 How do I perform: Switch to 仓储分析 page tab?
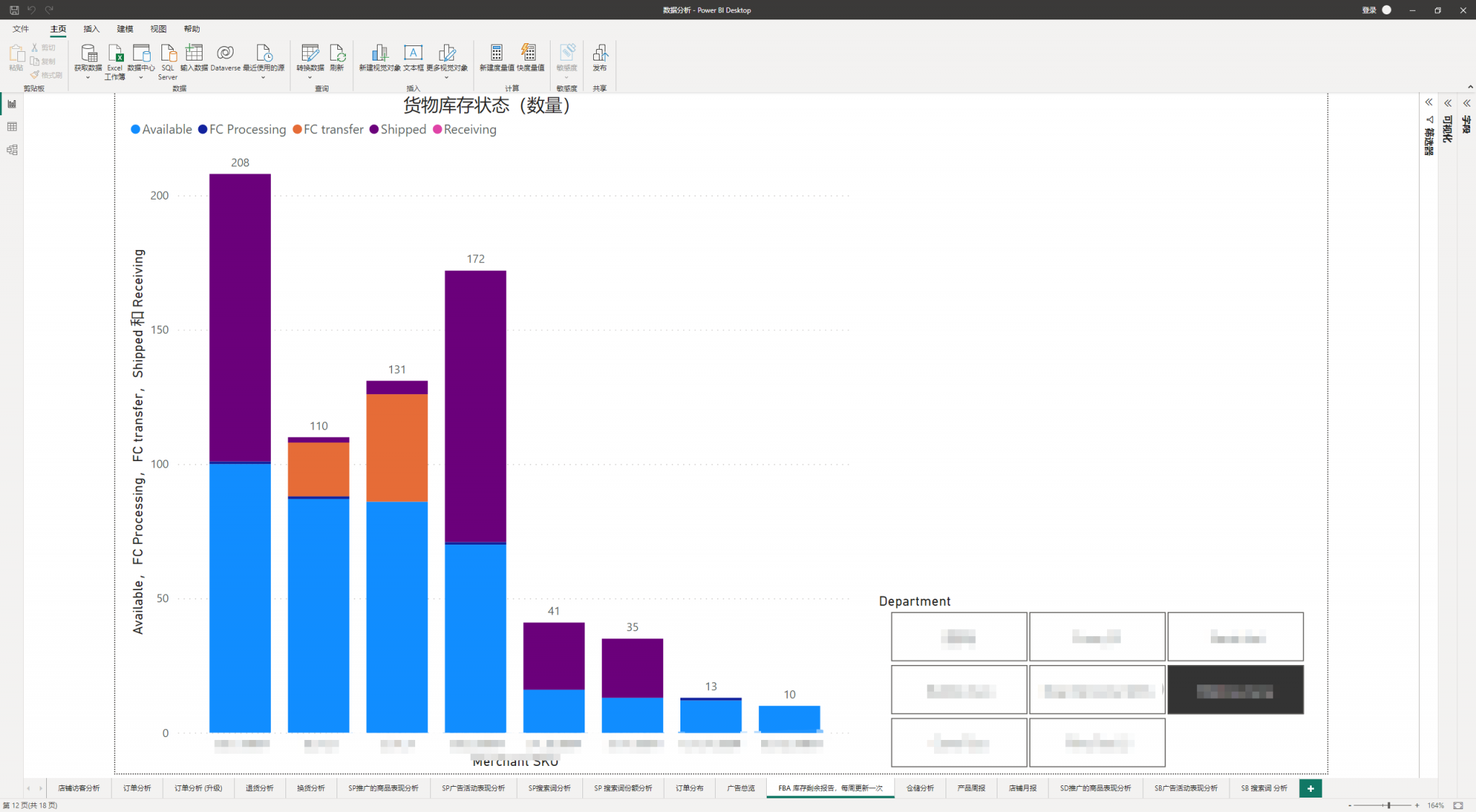(920, 788)
